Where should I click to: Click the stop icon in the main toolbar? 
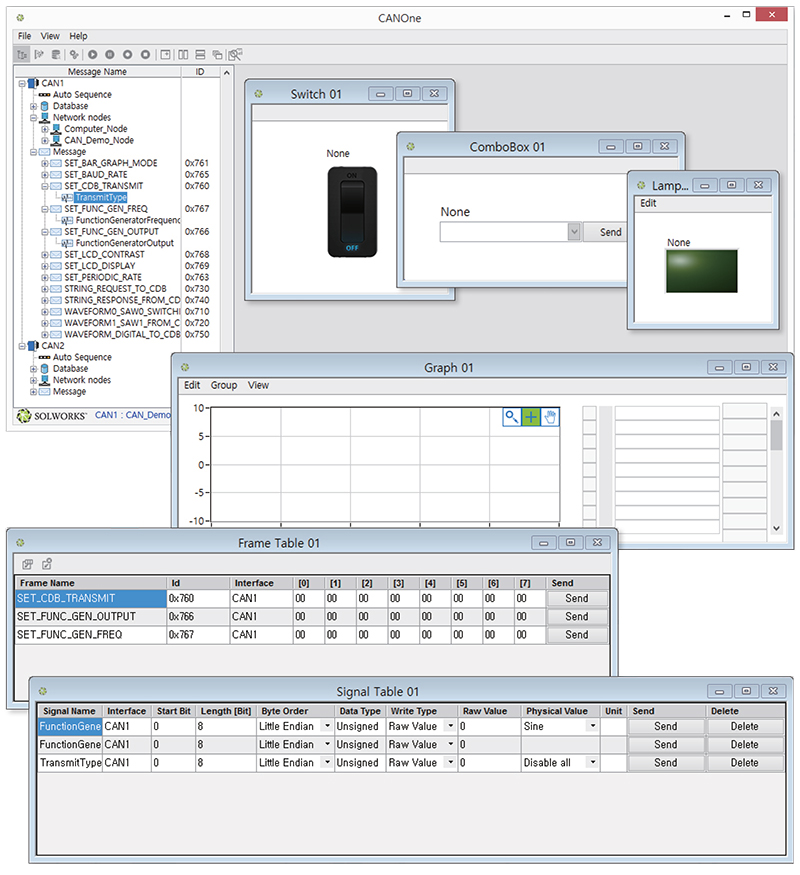tap(145, 55)
